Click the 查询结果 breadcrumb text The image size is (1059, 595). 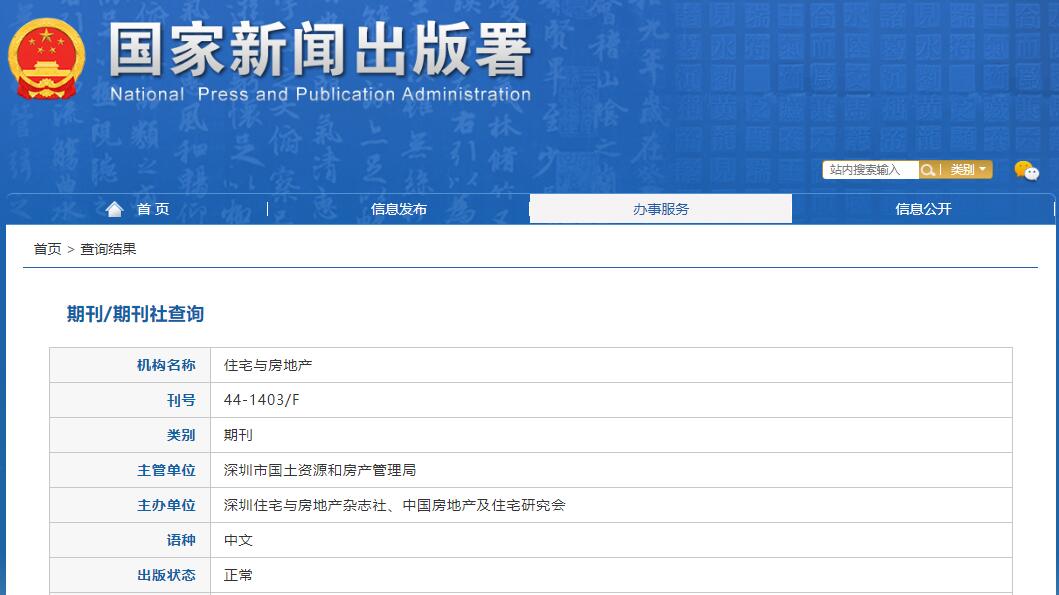108,249
